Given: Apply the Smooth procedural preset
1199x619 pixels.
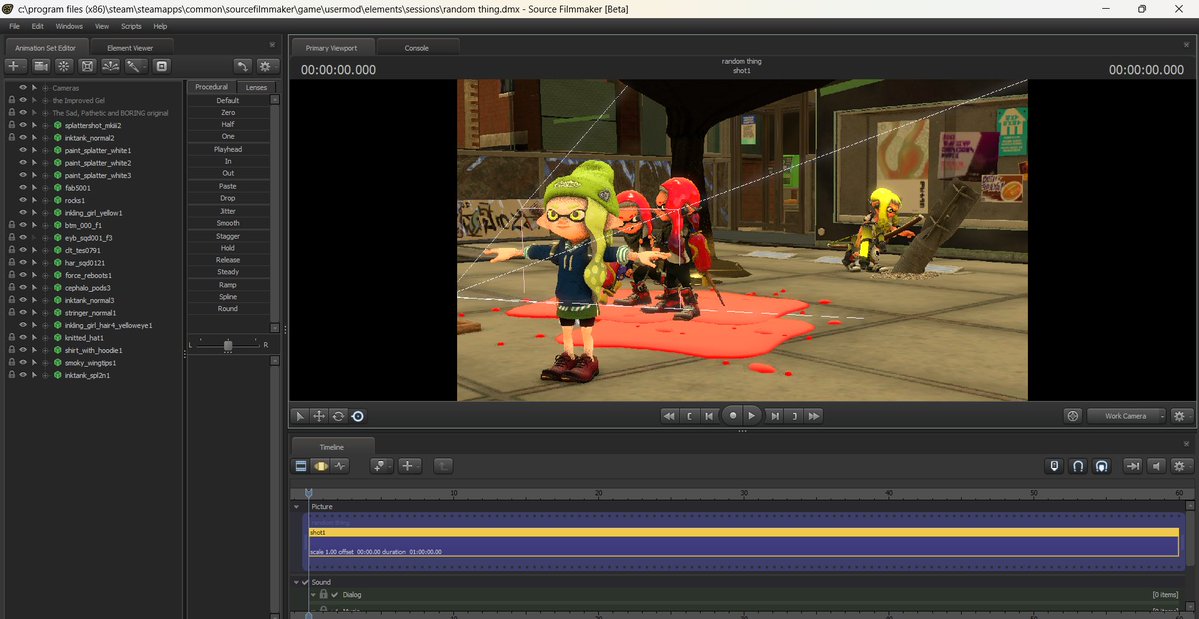Looking at the screenshot, I should click(x=228, y=223).
